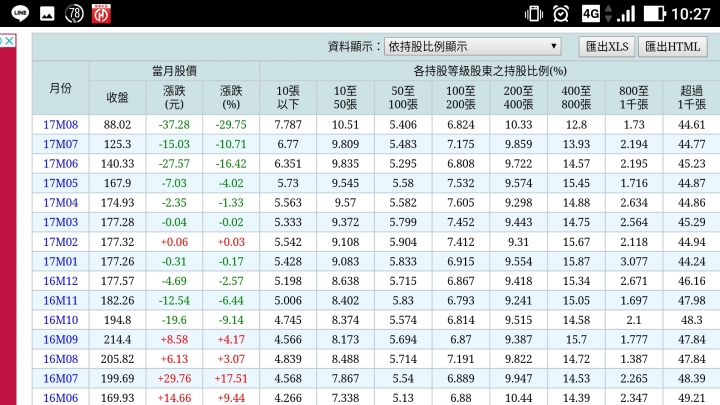Open the 16M10 month link

(x=61, y=320)
